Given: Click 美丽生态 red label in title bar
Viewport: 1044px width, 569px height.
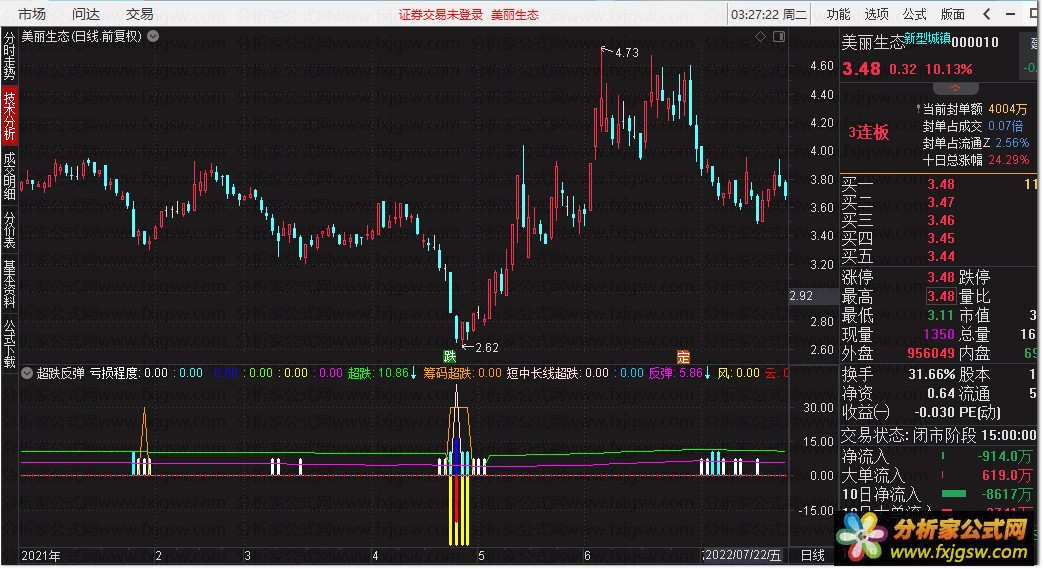Looking at the screenshot, I should pyautogui.click(x=515, y=15).
